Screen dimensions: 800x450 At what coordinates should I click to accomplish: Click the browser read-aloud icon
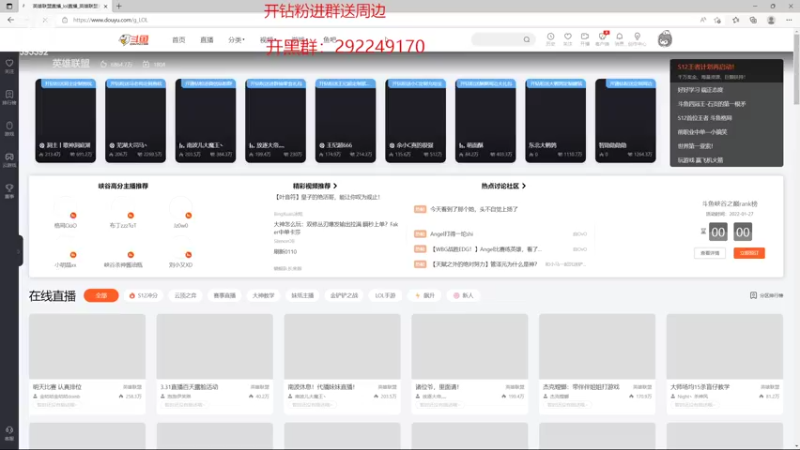pos(703,20)
